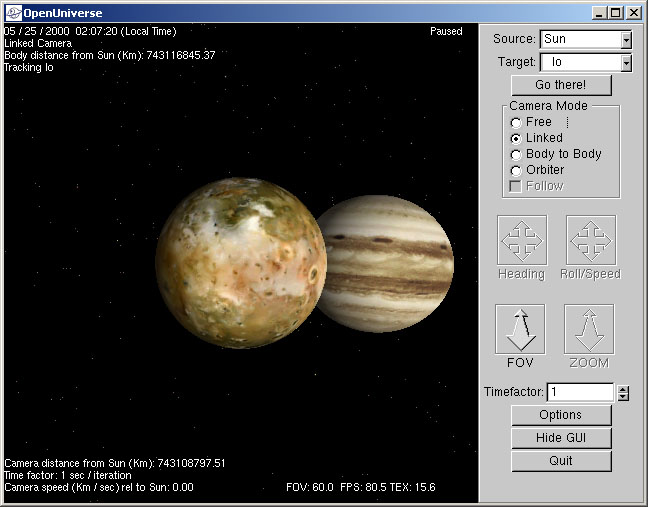The height and width of the screenshot is (507, 648).
Task: Click 'Body distance from Sun (Km)' line
Action: 110,55
